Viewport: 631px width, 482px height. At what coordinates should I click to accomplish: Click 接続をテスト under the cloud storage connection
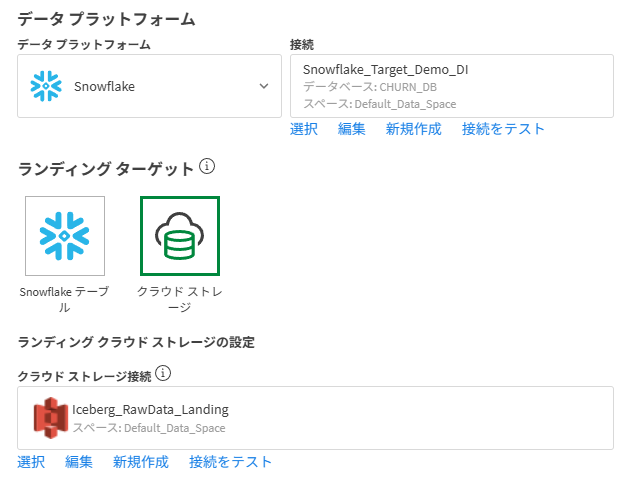[x=231, y=462]
